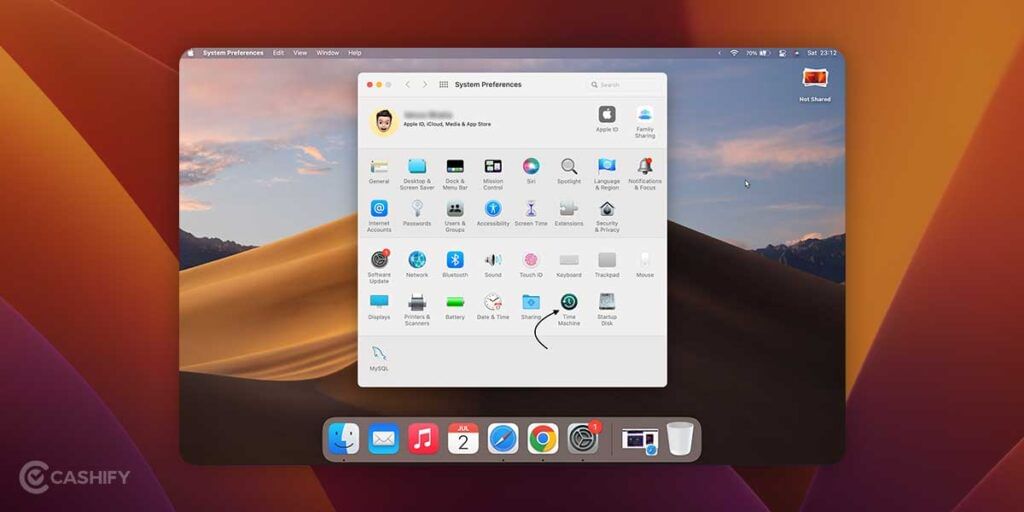
Task: Open the Passwords preferences pane
Action: [x=417, y=214]
